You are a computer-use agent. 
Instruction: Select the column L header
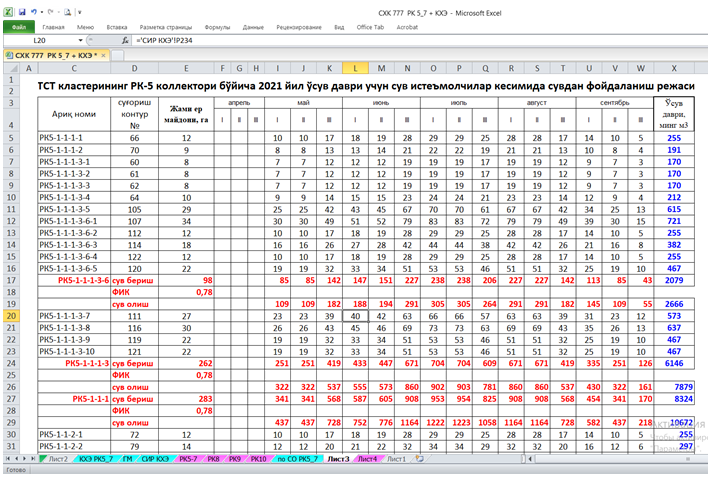click(355, 68)
